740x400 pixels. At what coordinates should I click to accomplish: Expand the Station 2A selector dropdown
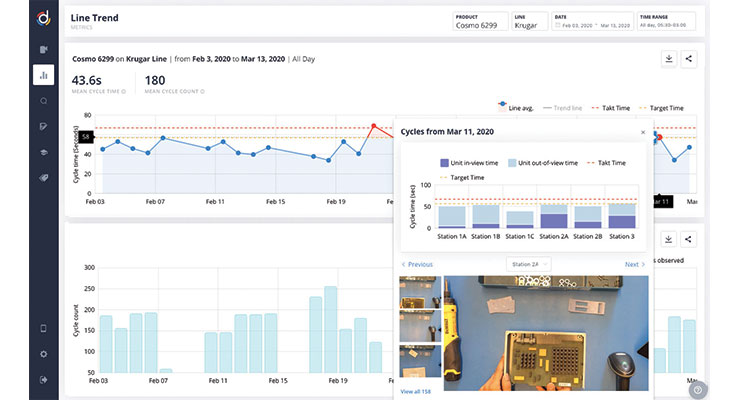coord(528,264)
